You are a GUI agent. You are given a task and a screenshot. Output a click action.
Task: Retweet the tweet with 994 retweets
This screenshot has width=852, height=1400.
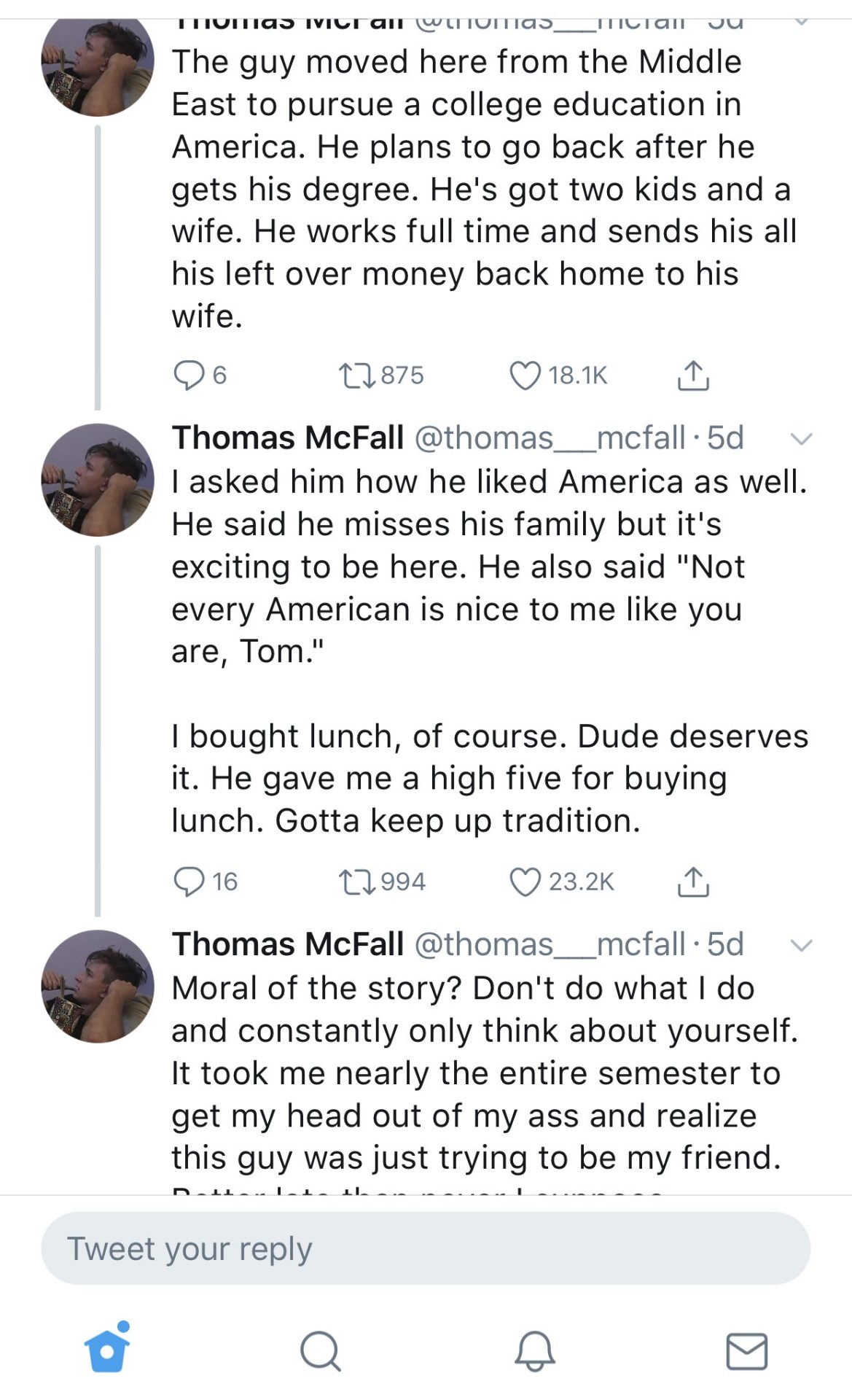click(x=356, y=882)
